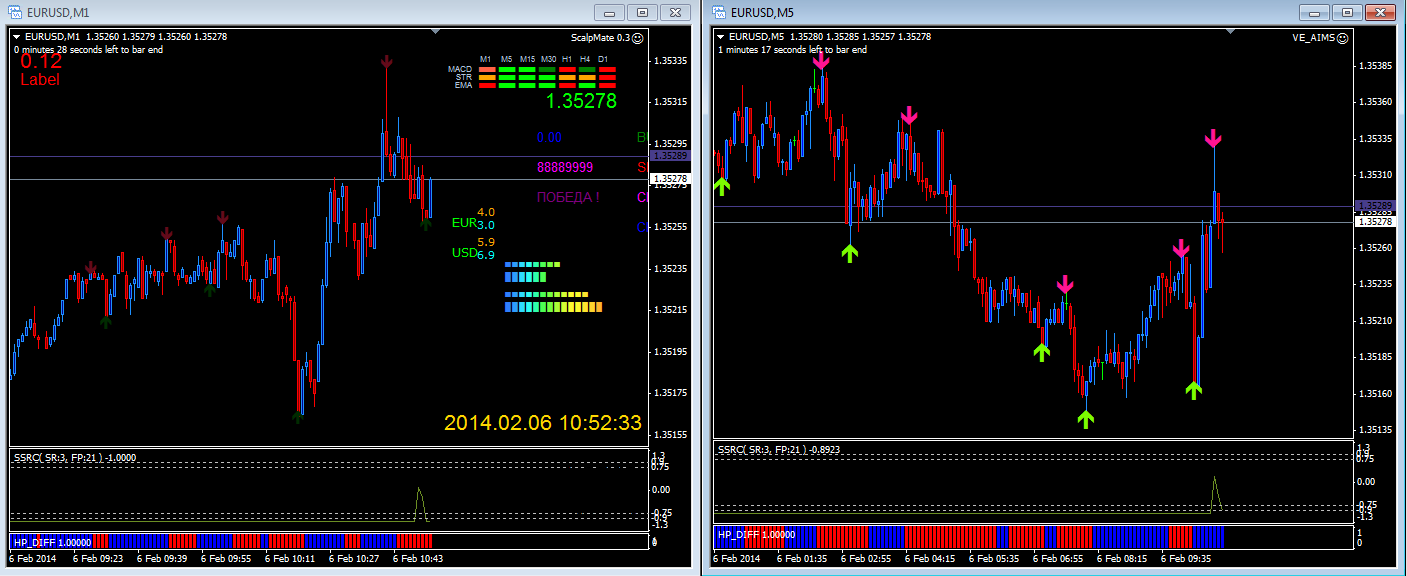Select the sell arrow at the M1 chart's highest peak

tap(387, 62)
